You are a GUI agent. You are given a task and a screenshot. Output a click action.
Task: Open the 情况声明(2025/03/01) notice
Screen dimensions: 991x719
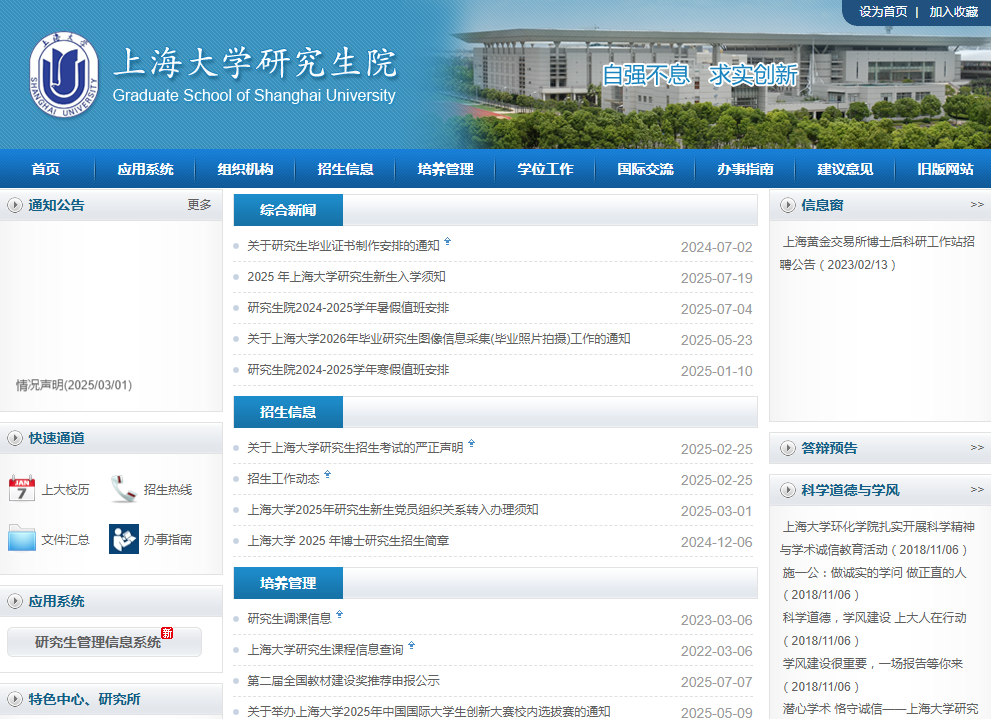pos(74,385)
